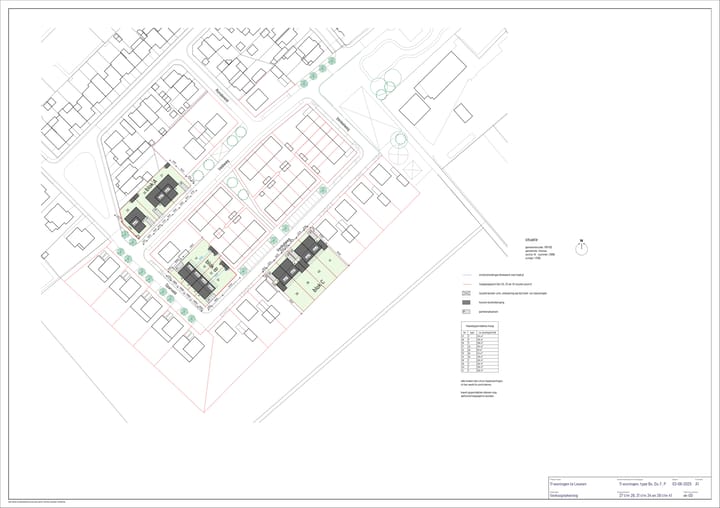
Task: Click the "situatie" heading above the legend
Action: click(x=530, y=240)
